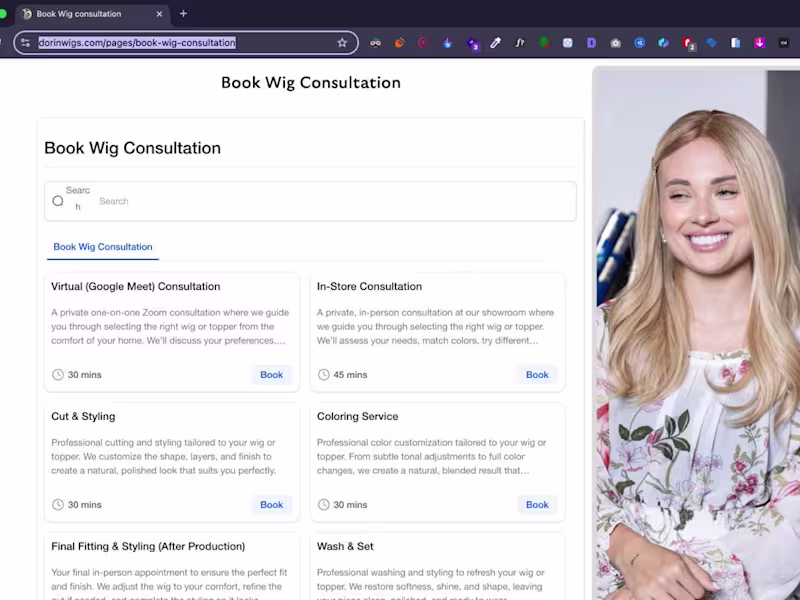Image resolution: width=800 pixels, height=600 pixels.
Task: Book the Coloring Service
Action: click(x=537, y=505)
